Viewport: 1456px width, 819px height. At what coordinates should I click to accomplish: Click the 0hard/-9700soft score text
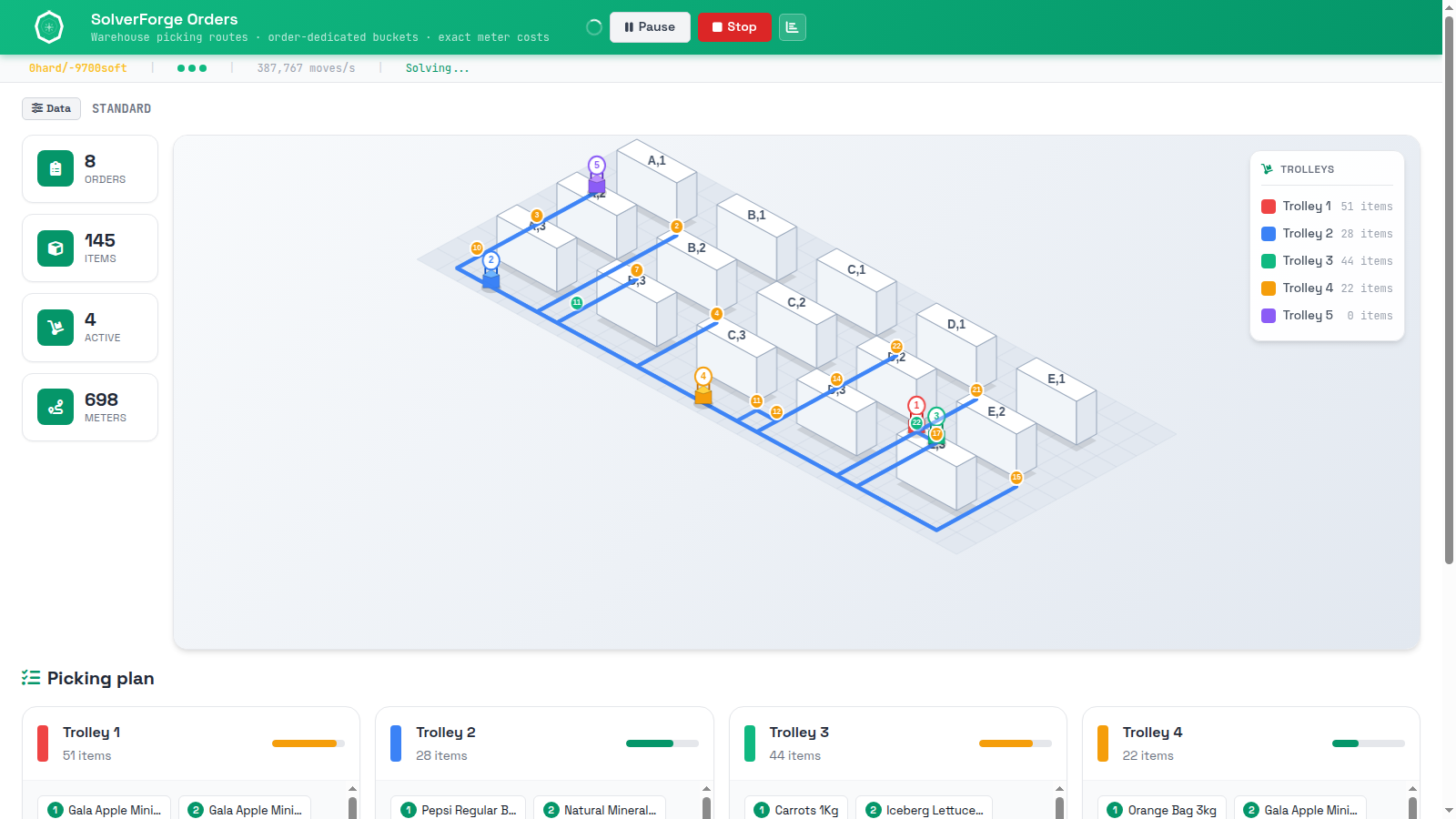(x=78, y=68)
